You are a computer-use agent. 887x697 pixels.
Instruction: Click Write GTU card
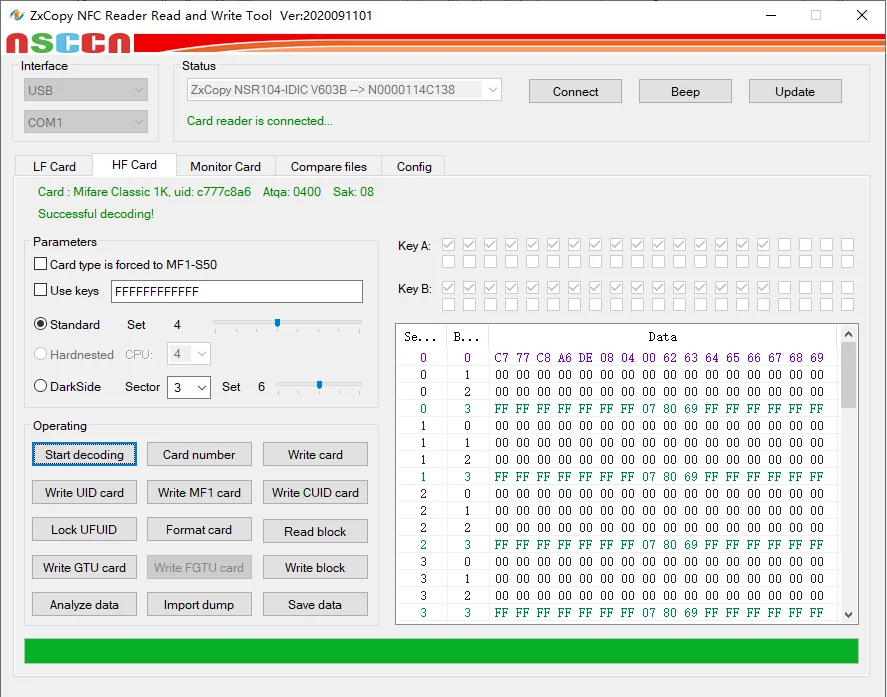pos(84,567)
